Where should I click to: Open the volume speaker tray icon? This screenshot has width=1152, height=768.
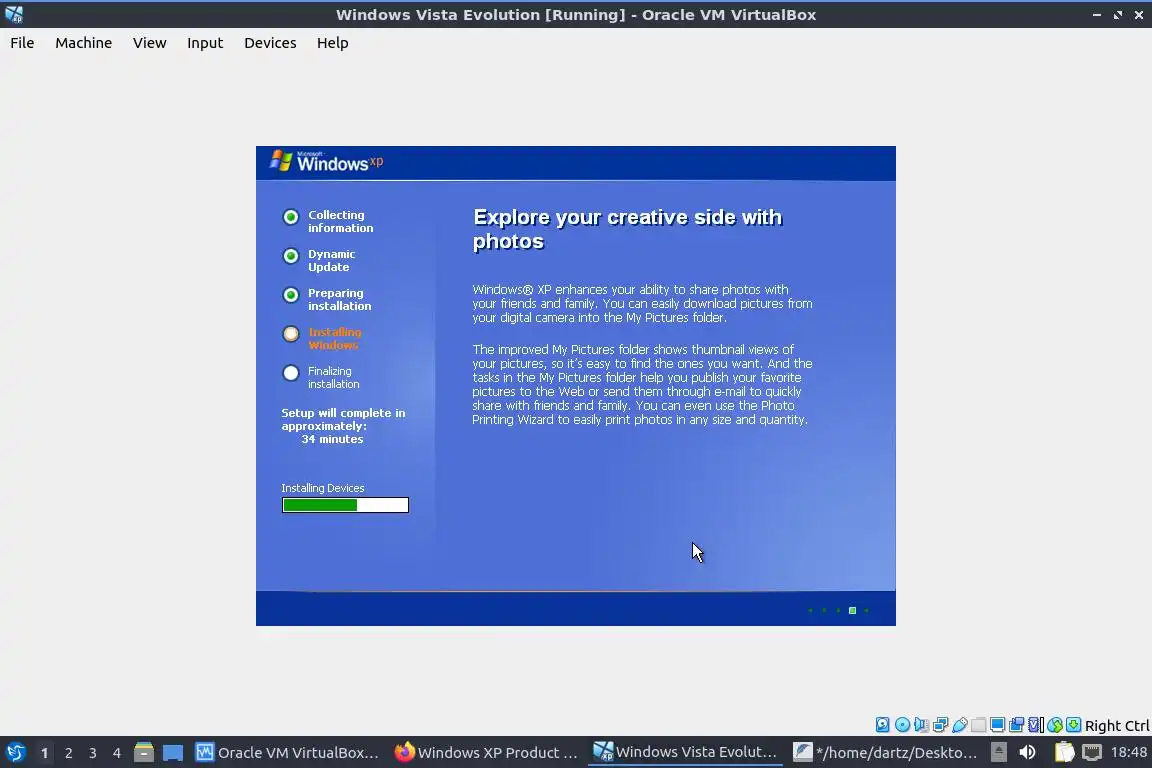(x=1027, y=753)
